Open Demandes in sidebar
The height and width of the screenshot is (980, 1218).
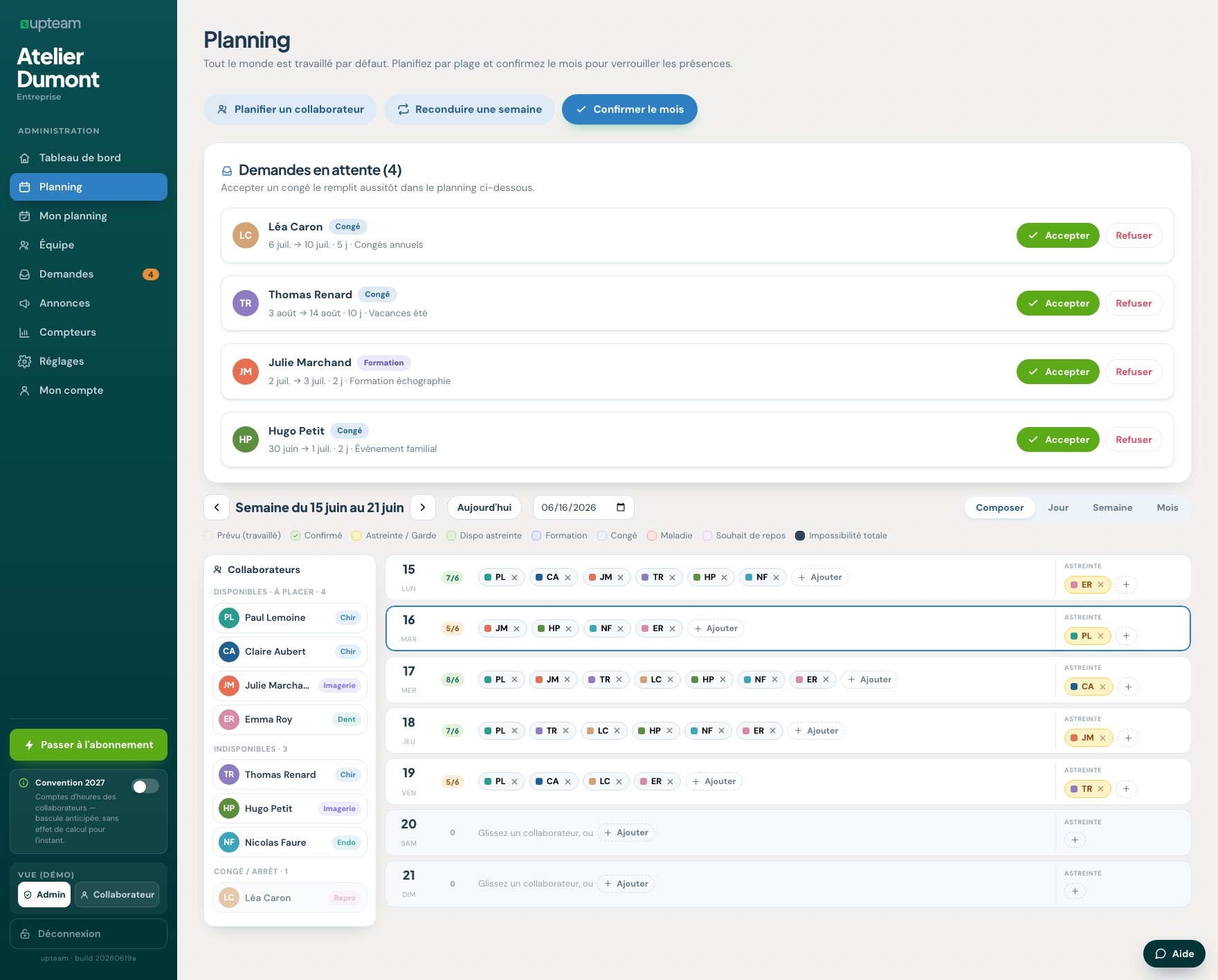point(89,274)
